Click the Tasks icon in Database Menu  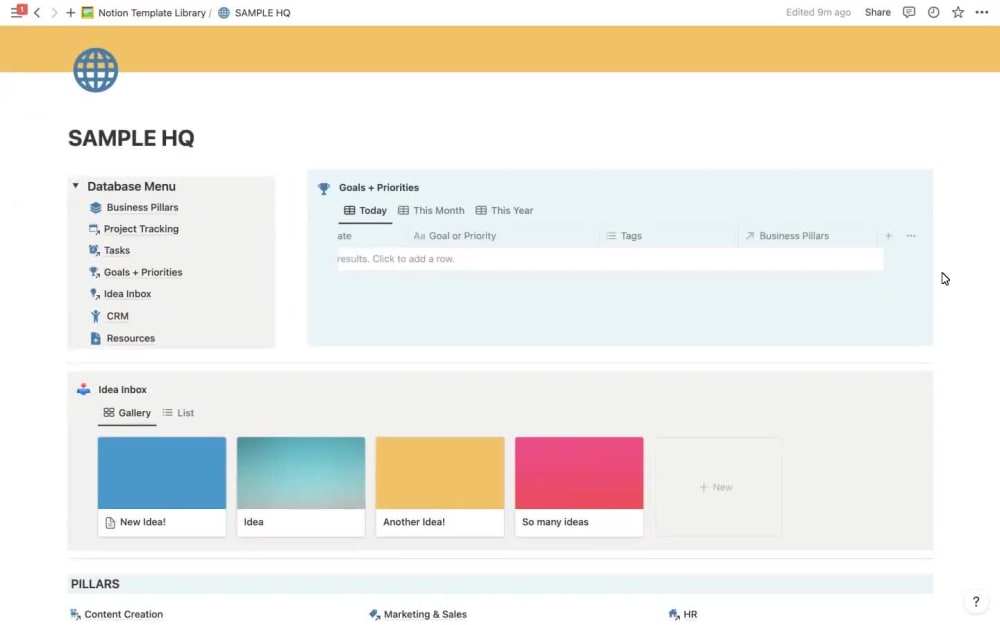click(x=95, y=250)
